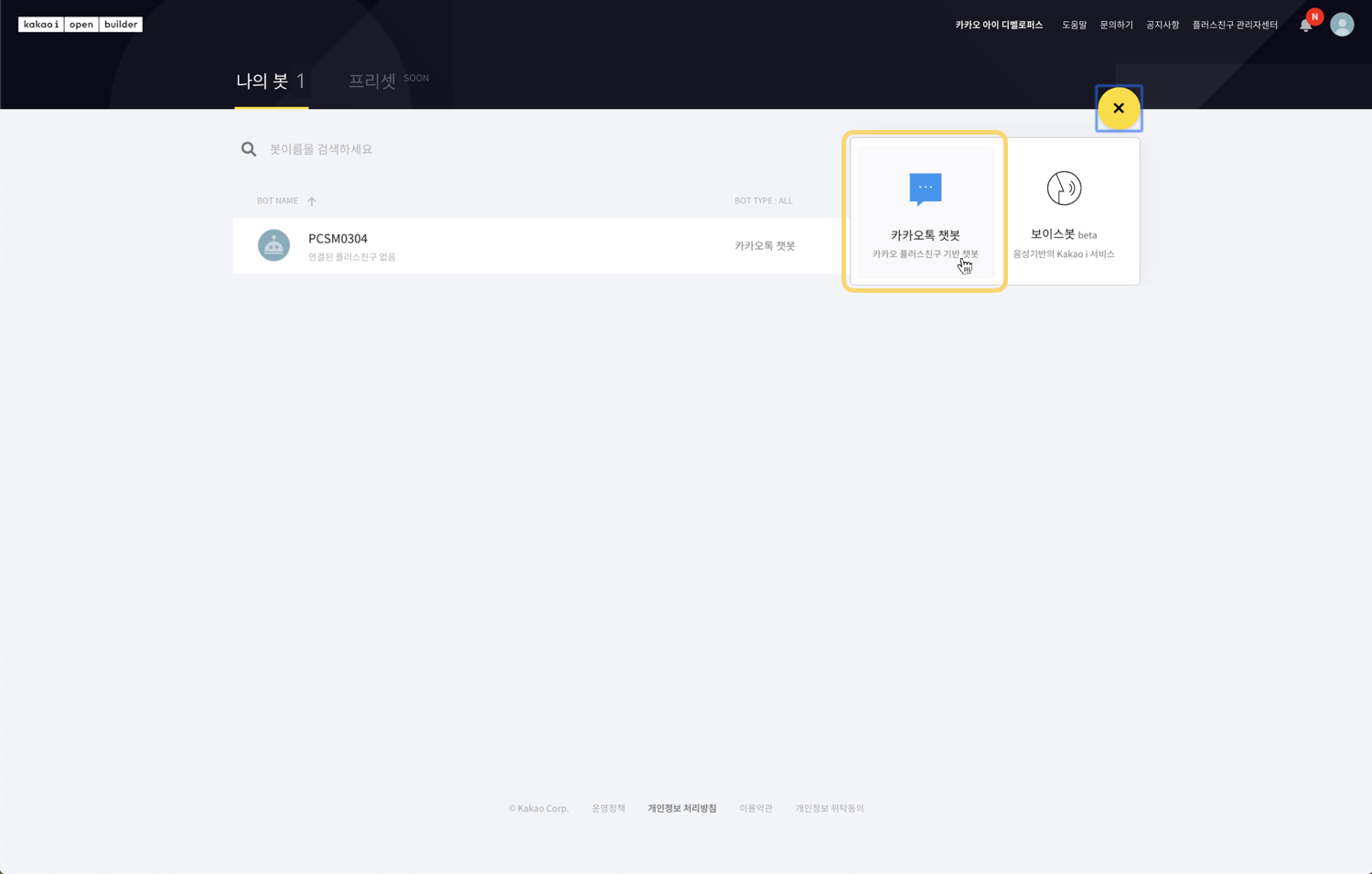Open the user profile avatar menu

click(1342, 25)
